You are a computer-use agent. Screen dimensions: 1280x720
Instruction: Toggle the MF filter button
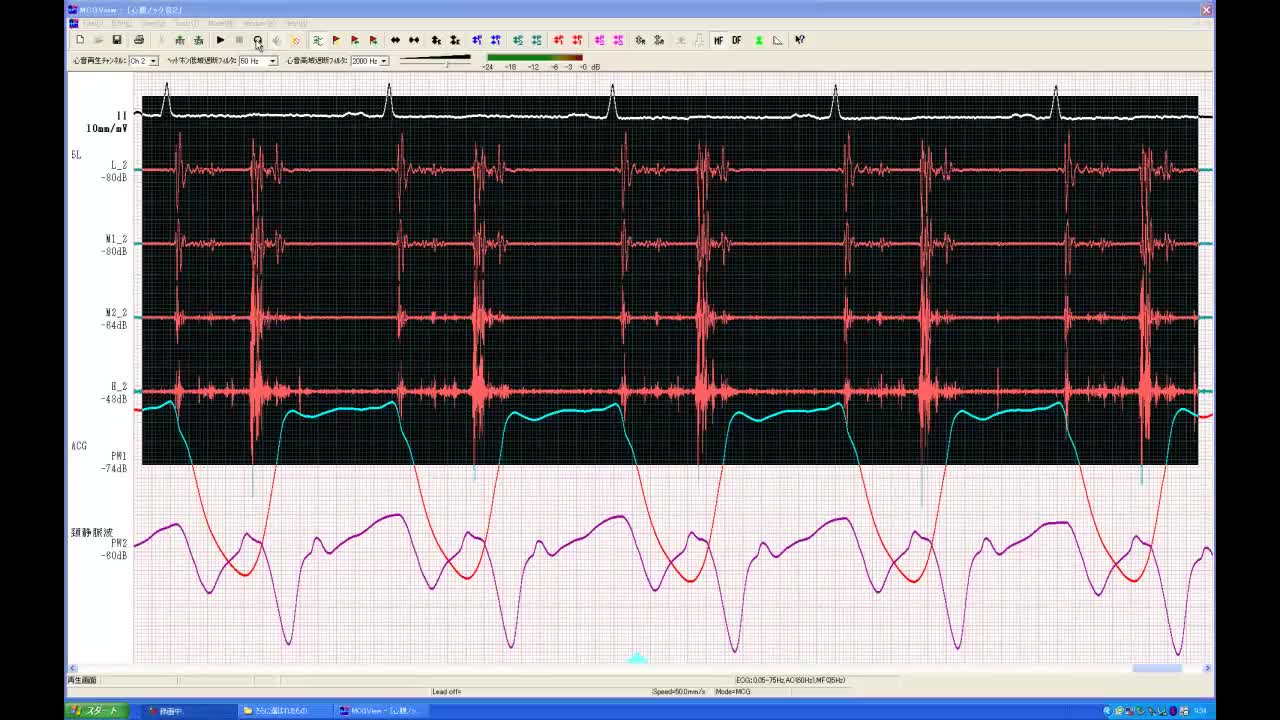(718, 40)
